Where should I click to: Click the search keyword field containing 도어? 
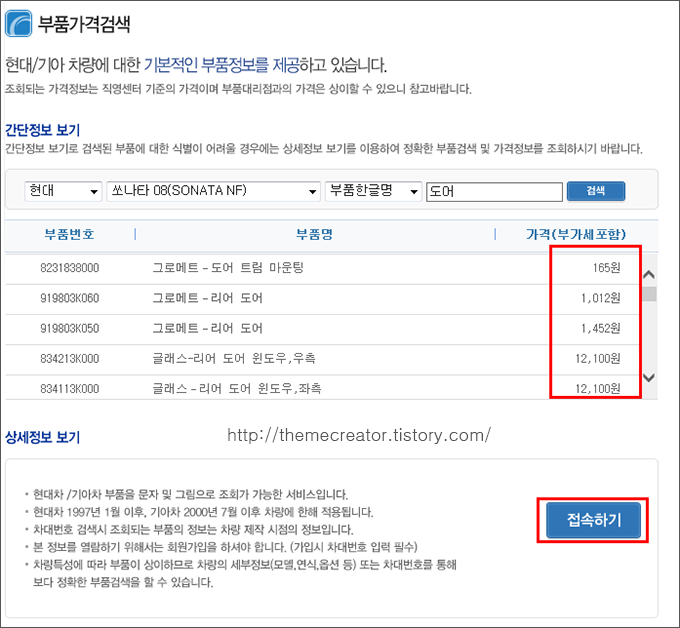(494, 192)
